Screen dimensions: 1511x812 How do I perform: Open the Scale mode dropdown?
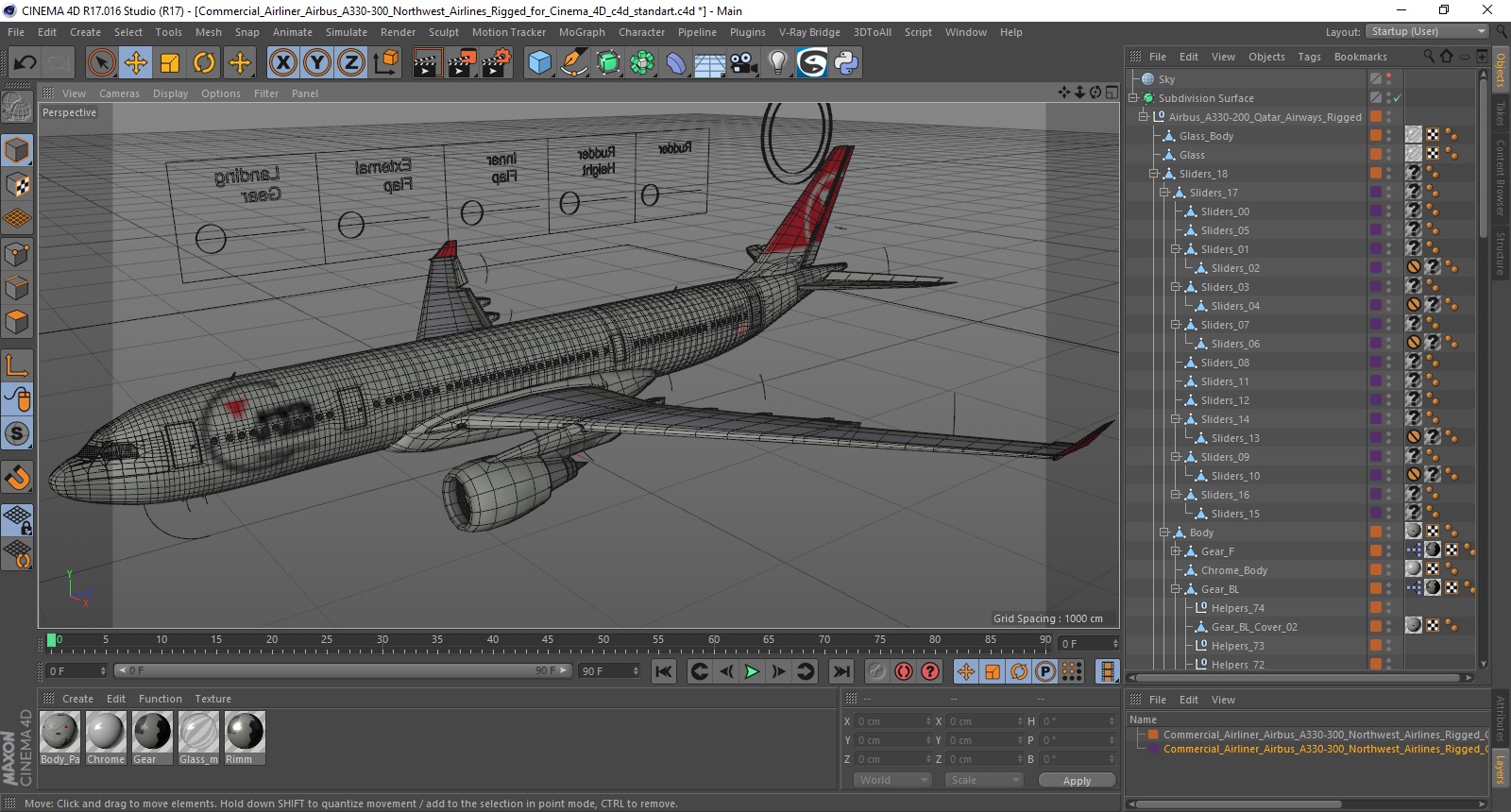tap(986, 780)
